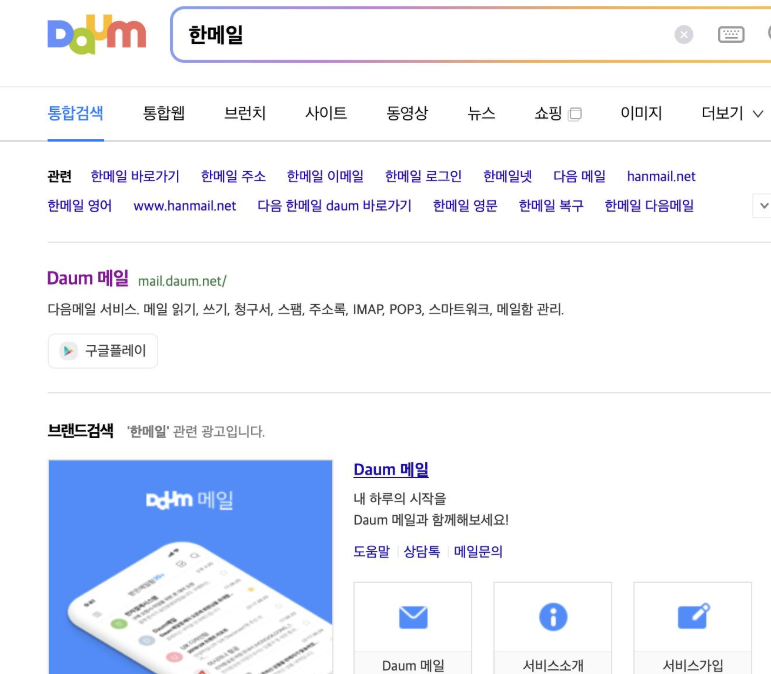771x674 pixels.
Task: Click the '내 하루의 시작을' ad text
Action: 400,498
